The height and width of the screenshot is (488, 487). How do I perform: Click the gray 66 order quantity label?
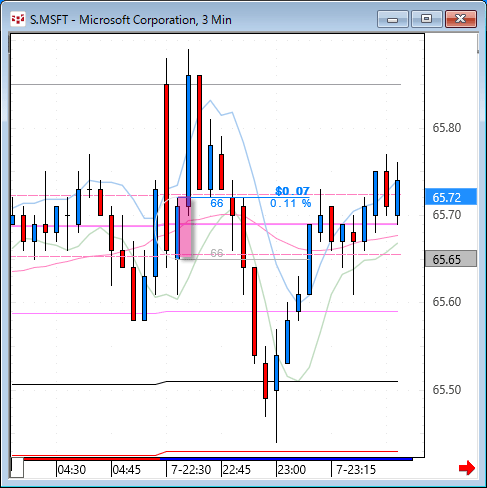pyautogui.click(x=217, y=253)
